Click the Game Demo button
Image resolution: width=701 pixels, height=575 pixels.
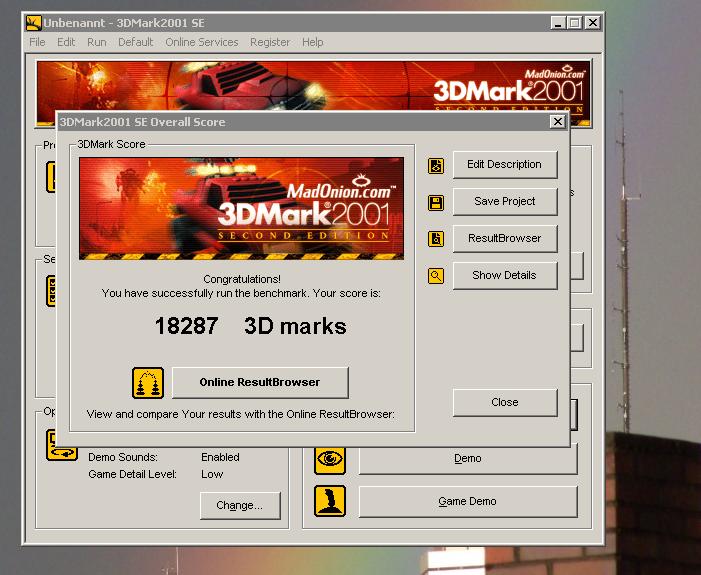(468, 502)
